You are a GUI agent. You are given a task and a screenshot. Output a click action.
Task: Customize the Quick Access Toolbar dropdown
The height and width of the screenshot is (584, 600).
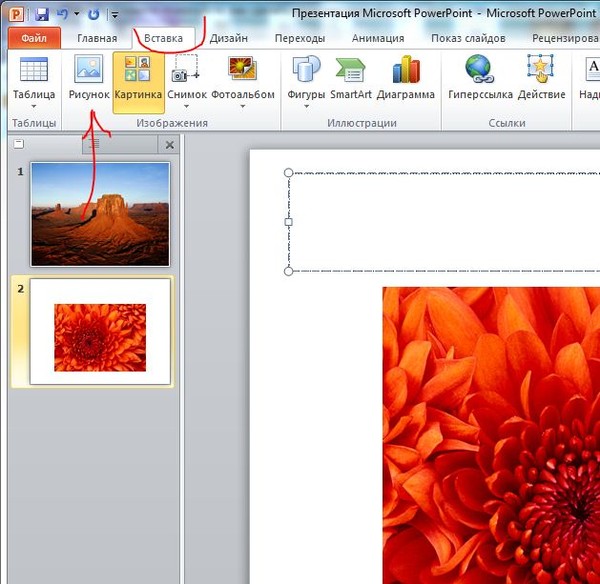(x=114, y=15)
